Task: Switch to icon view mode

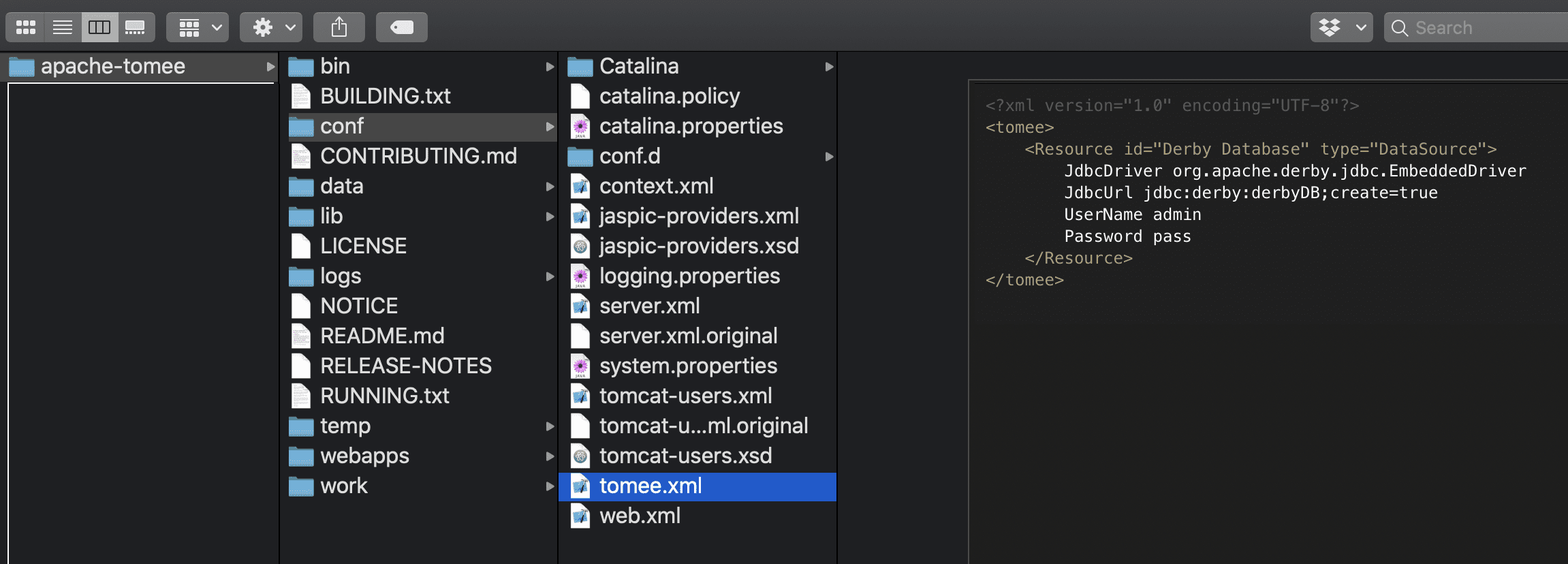Action: tap(26, 27)
